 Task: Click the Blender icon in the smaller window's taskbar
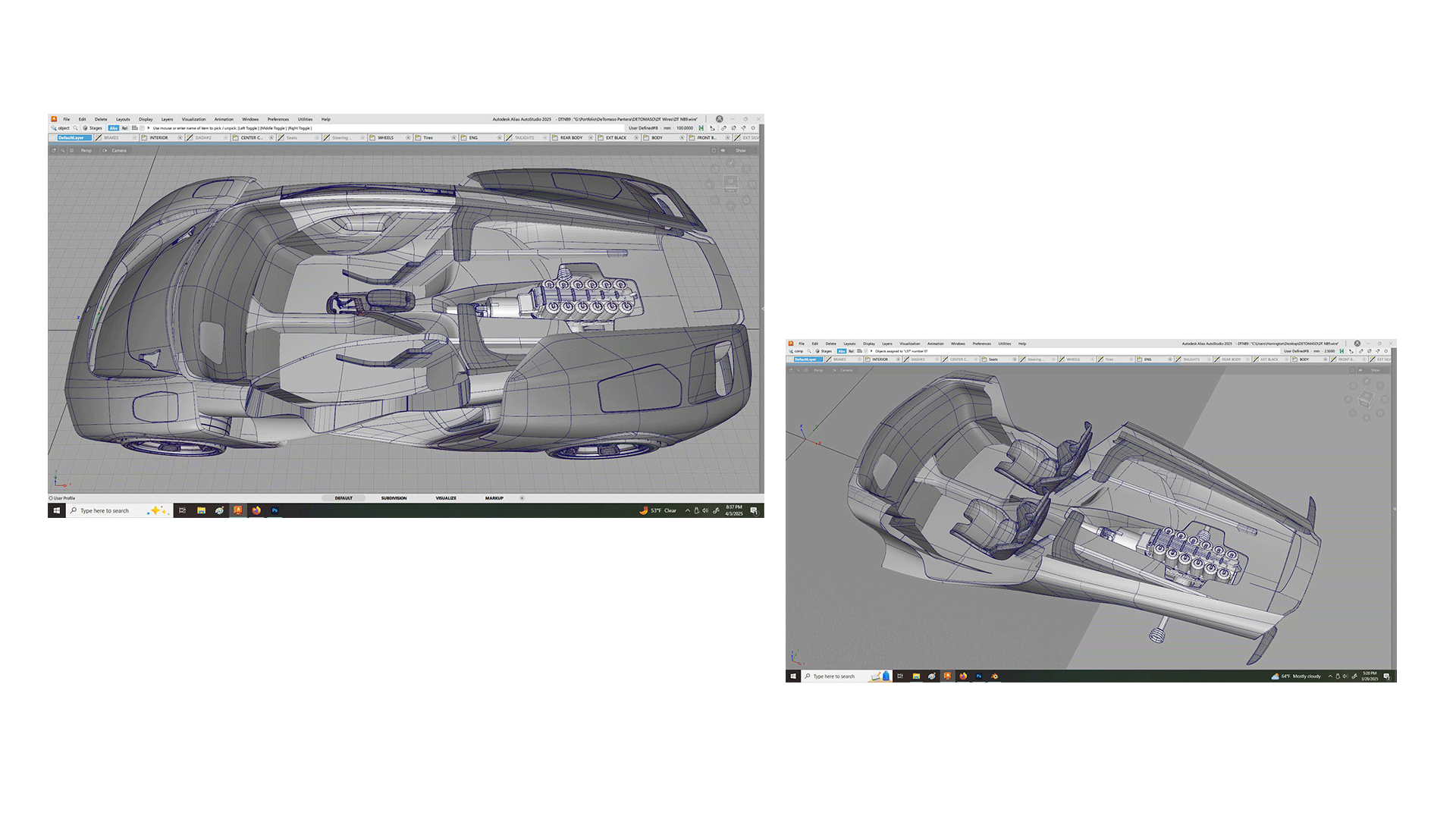(x=994, y=676)
